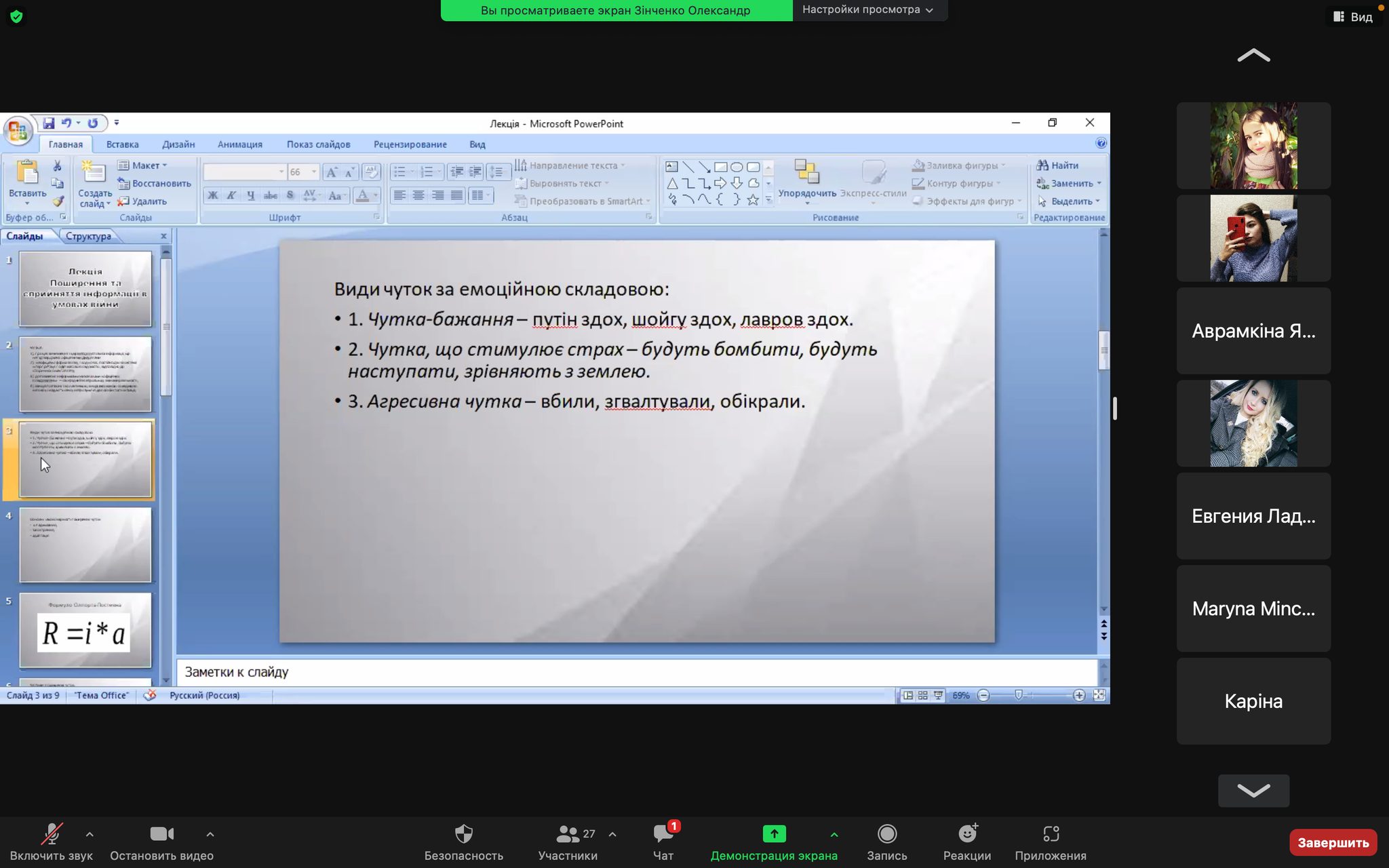Image resolution: width=1389 pixels, height=868 pixels.
Task: Open PowerPoint help question mark
Action: click(1101, 143)
